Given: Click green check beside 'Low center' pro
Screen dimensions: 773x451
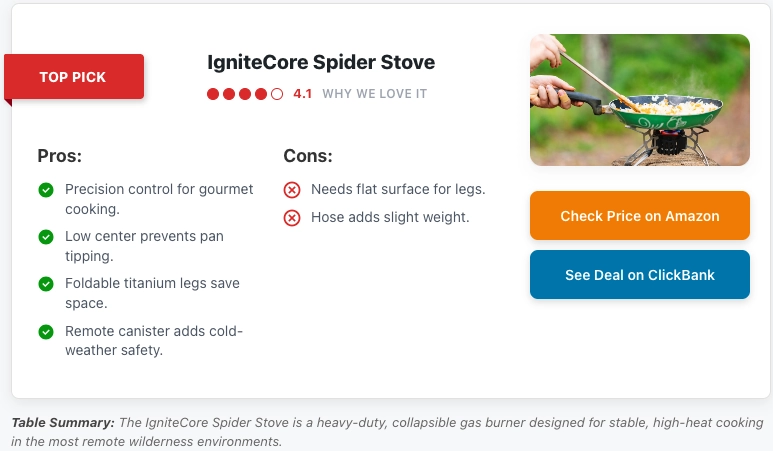Looking at the screenshot, I should (45, 237).
